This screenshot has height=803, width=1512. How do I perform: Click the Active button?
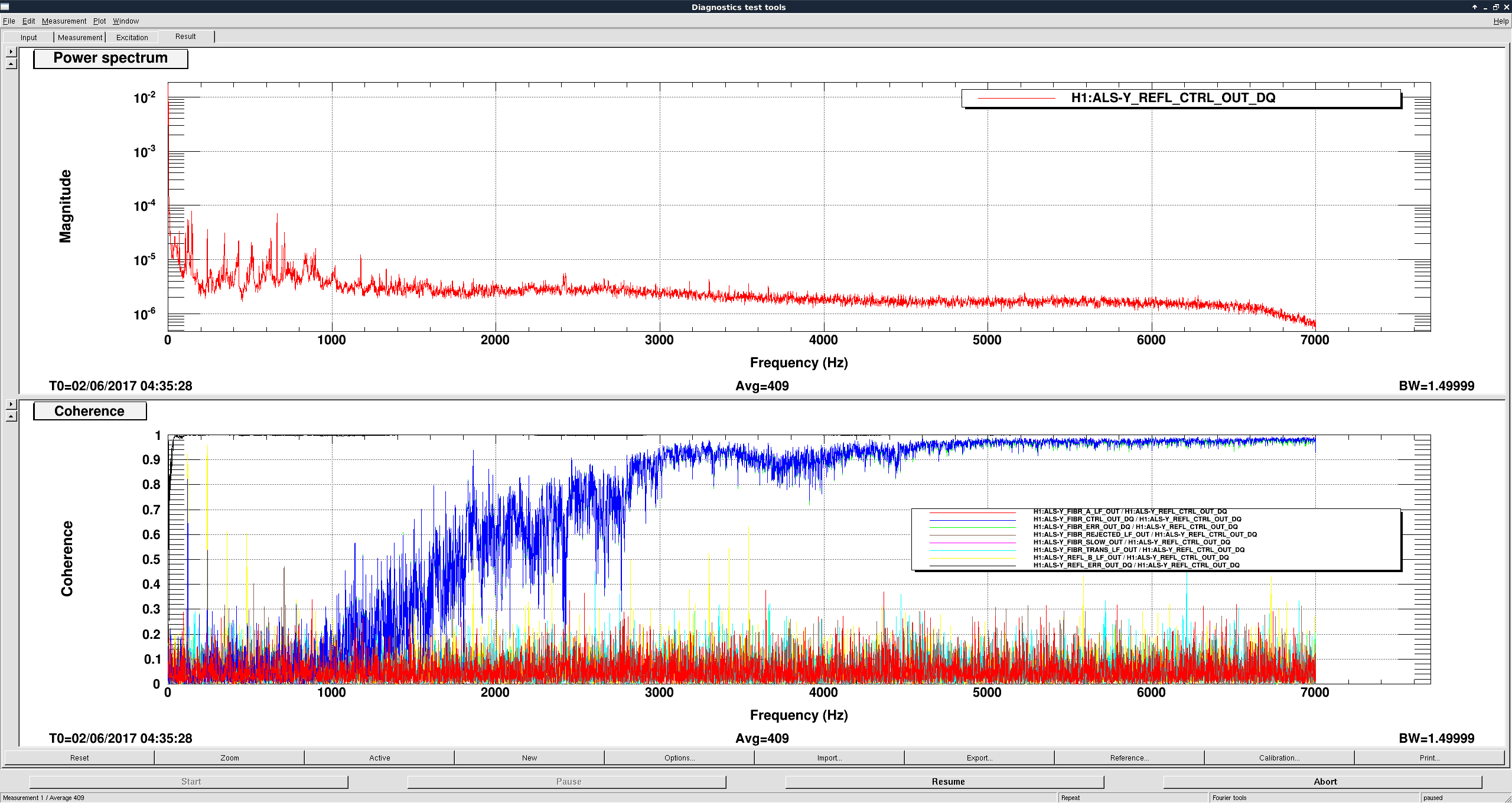click(379, 758)
